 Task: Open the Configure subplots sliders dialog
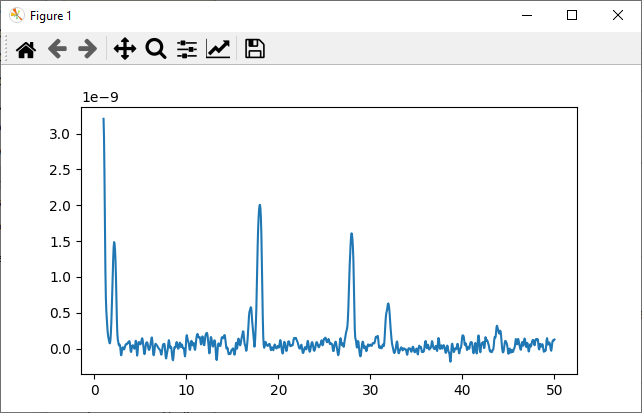pos(187,49)
